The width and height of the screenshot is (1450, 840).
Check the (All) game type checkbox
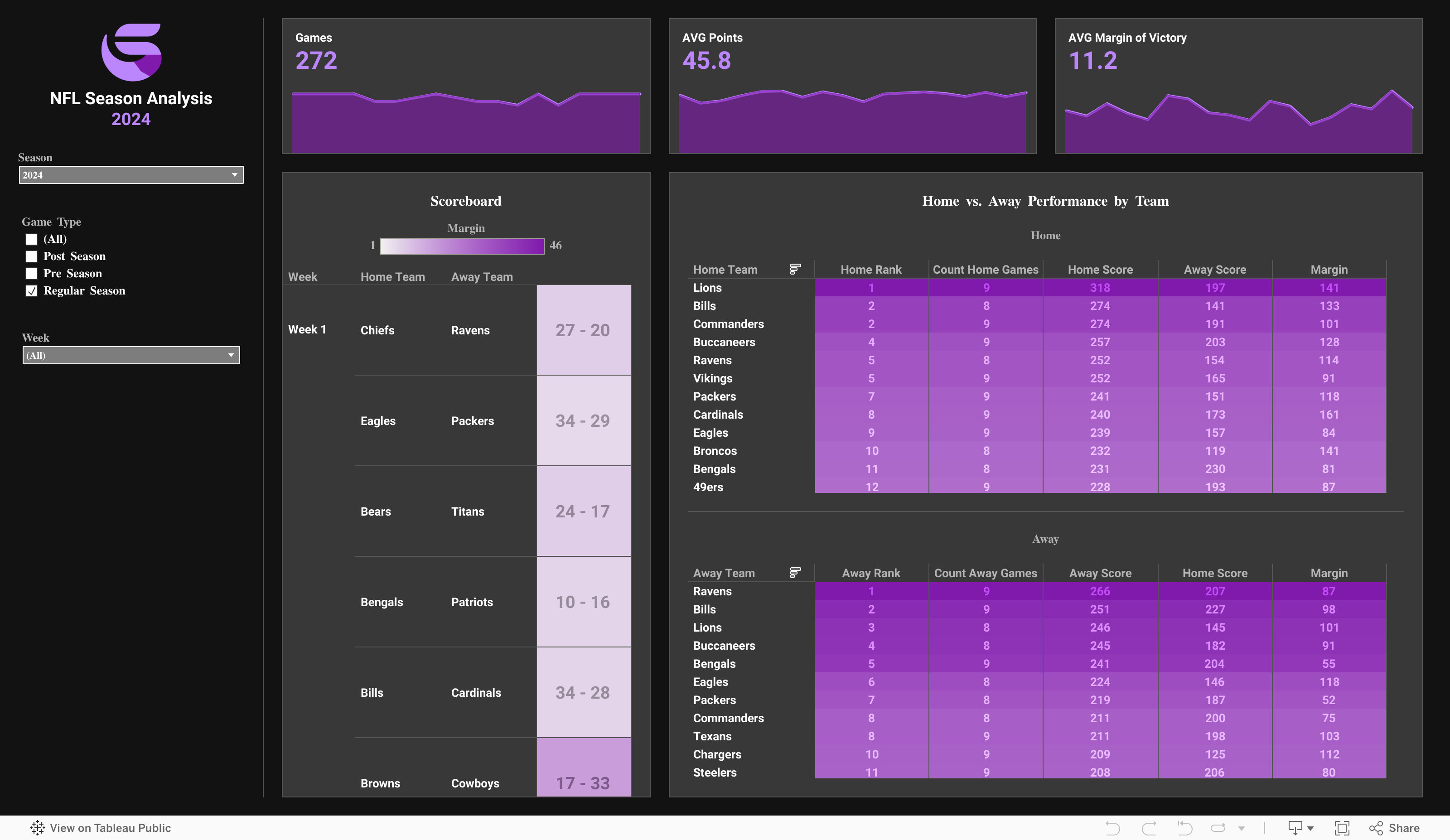[32, 239]
